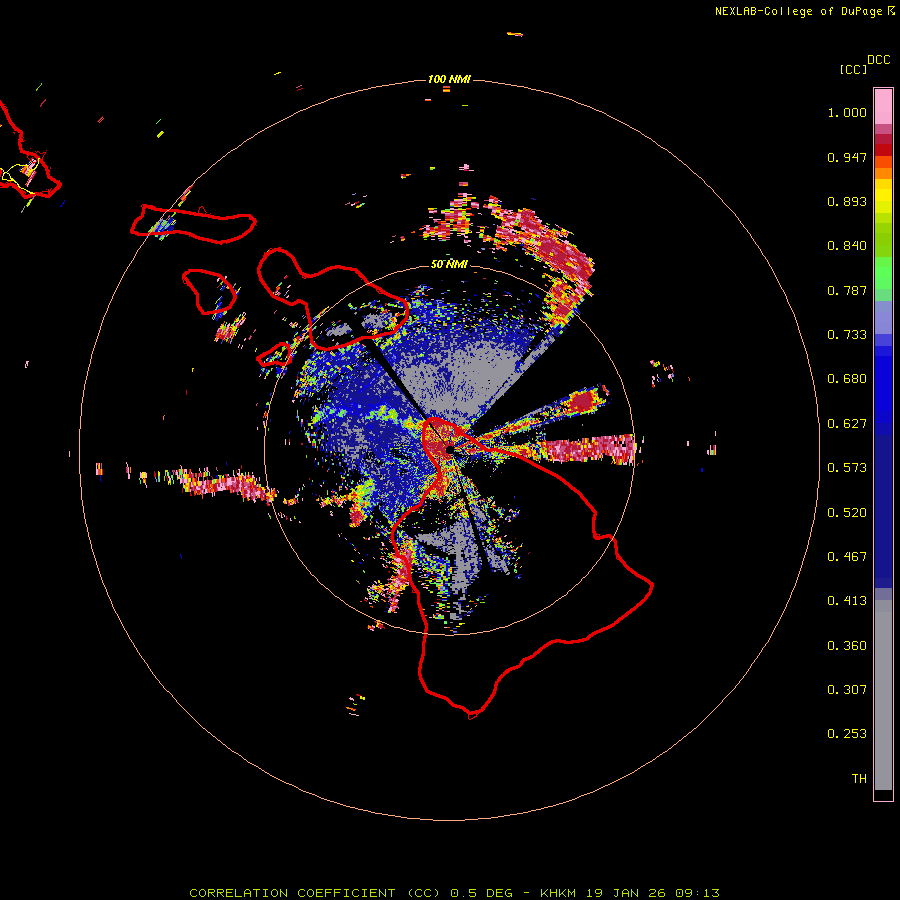Click the 100 NMI range ring label
900x900 pixels.
point(449,79)
